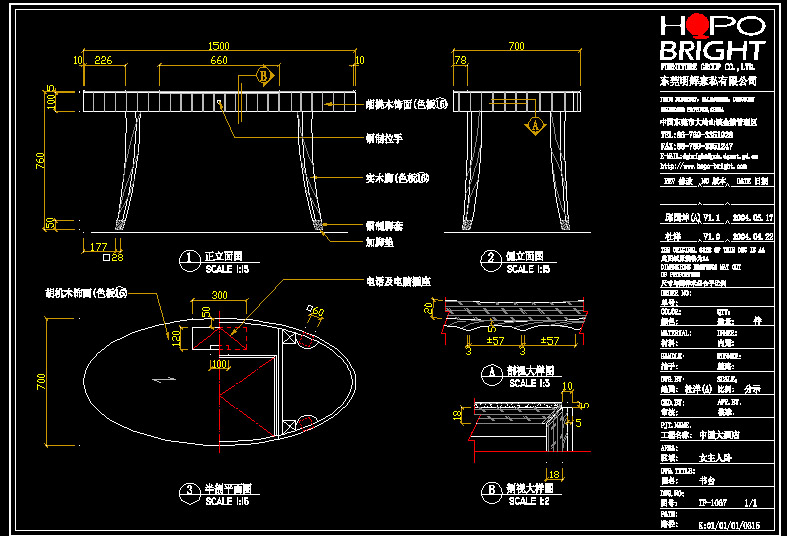The height and width of the screenshot is (536, 787).
Task: Click the detail B title circle bubble
Action: 492,493
